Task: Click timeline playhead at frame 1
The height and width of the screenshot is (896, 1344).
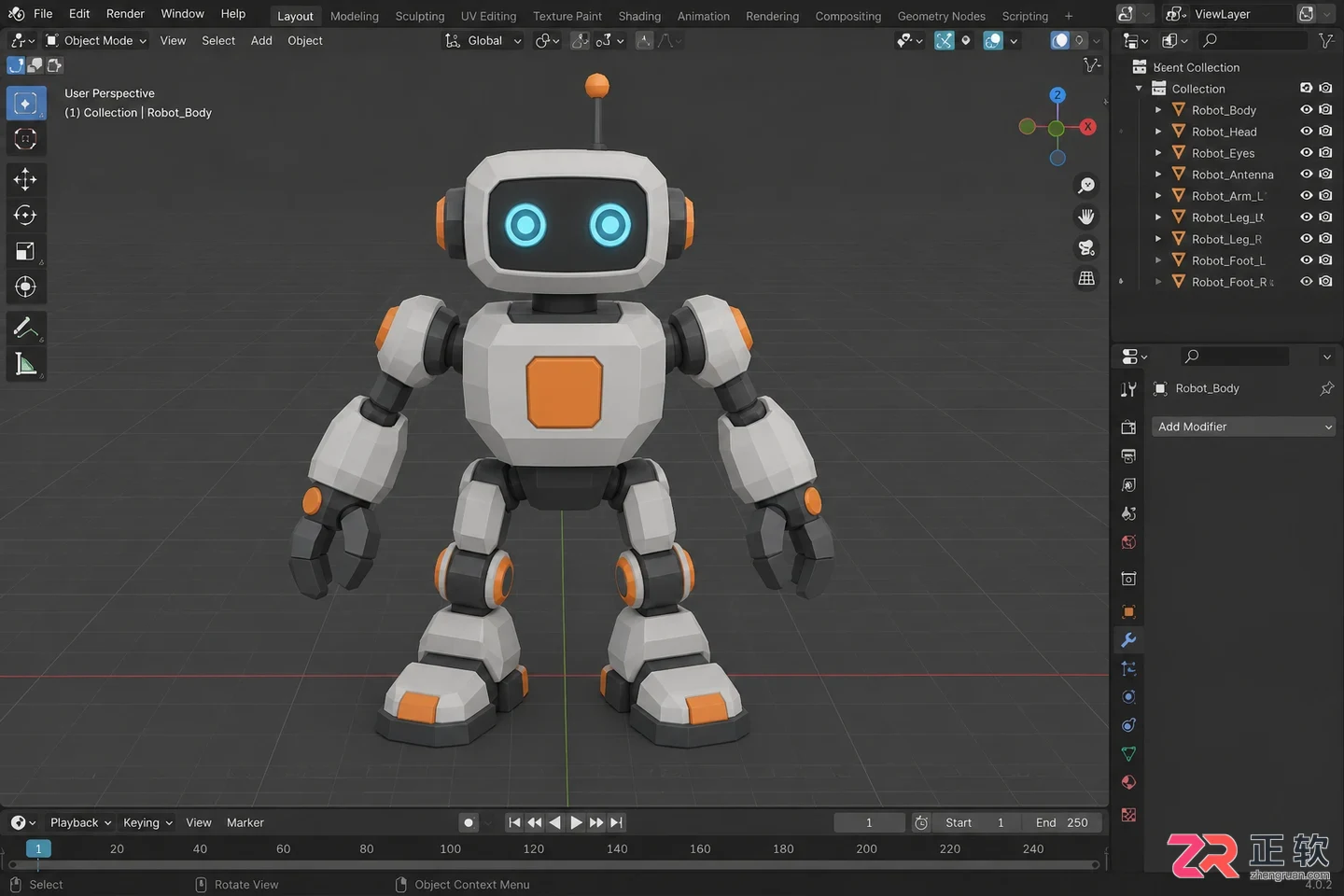Action: click(38, 848)
